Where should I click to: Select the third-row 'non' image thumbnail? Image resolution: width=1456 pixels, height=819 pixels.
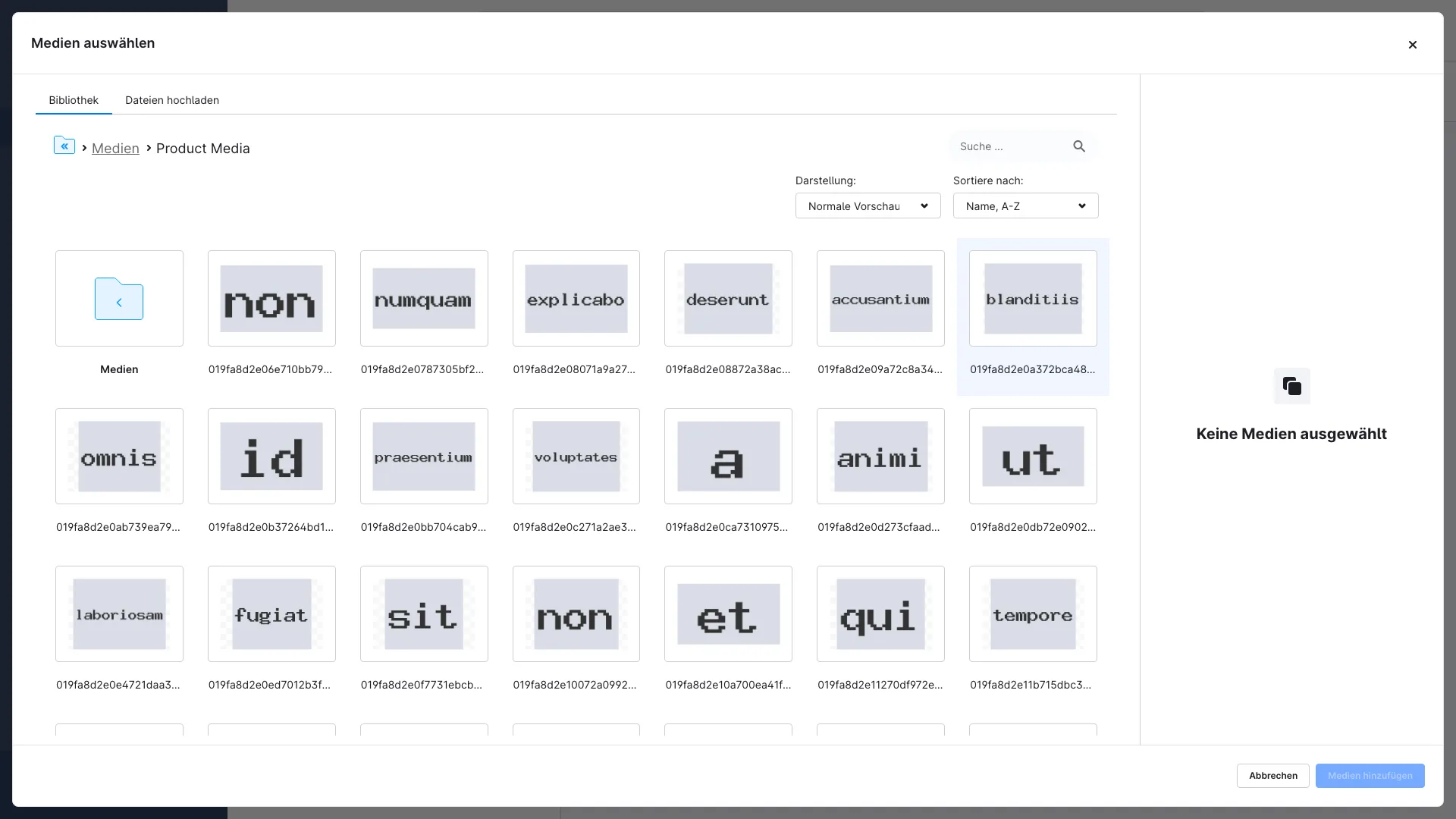(576, 614)
